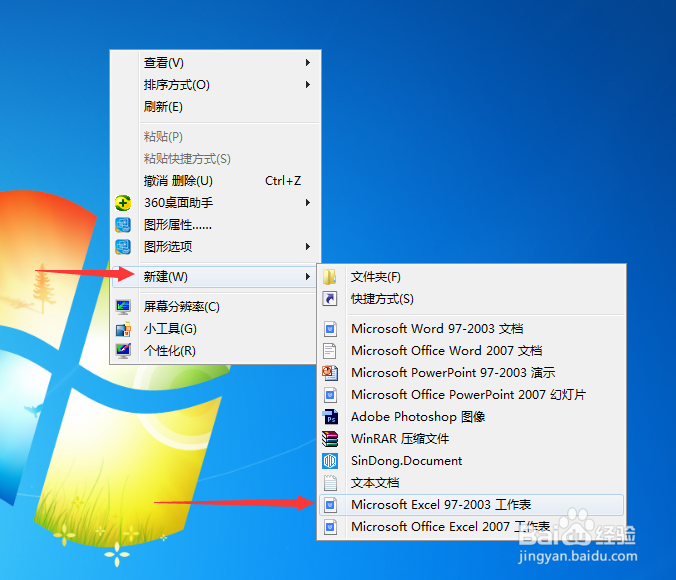Open 图形属性...... from the menu
Screen dimensions: 676x580
[216, 225]
